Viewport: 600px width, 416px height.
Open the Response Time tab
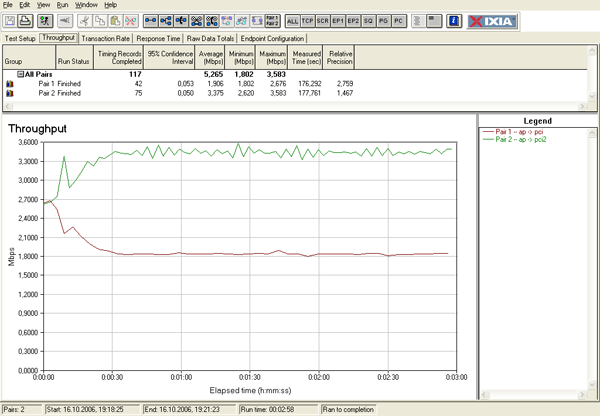158,38
